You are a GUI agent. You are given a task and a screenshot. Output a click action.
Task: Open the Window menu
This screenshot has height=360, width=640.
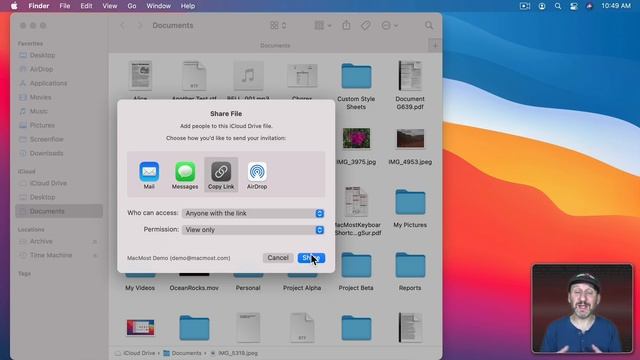point(158,6)
